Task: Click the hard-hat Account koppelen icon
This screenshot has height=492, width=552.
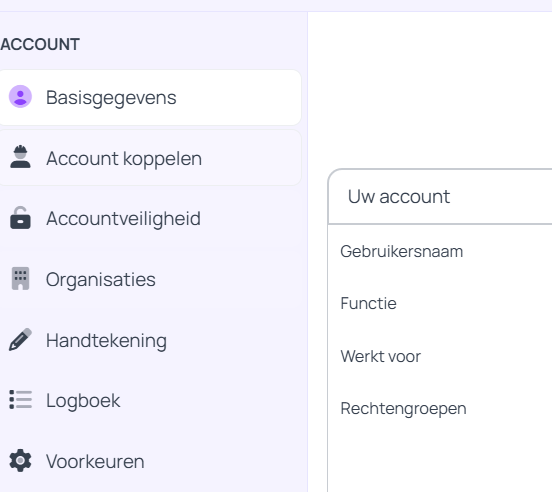Action: [20, 157]
